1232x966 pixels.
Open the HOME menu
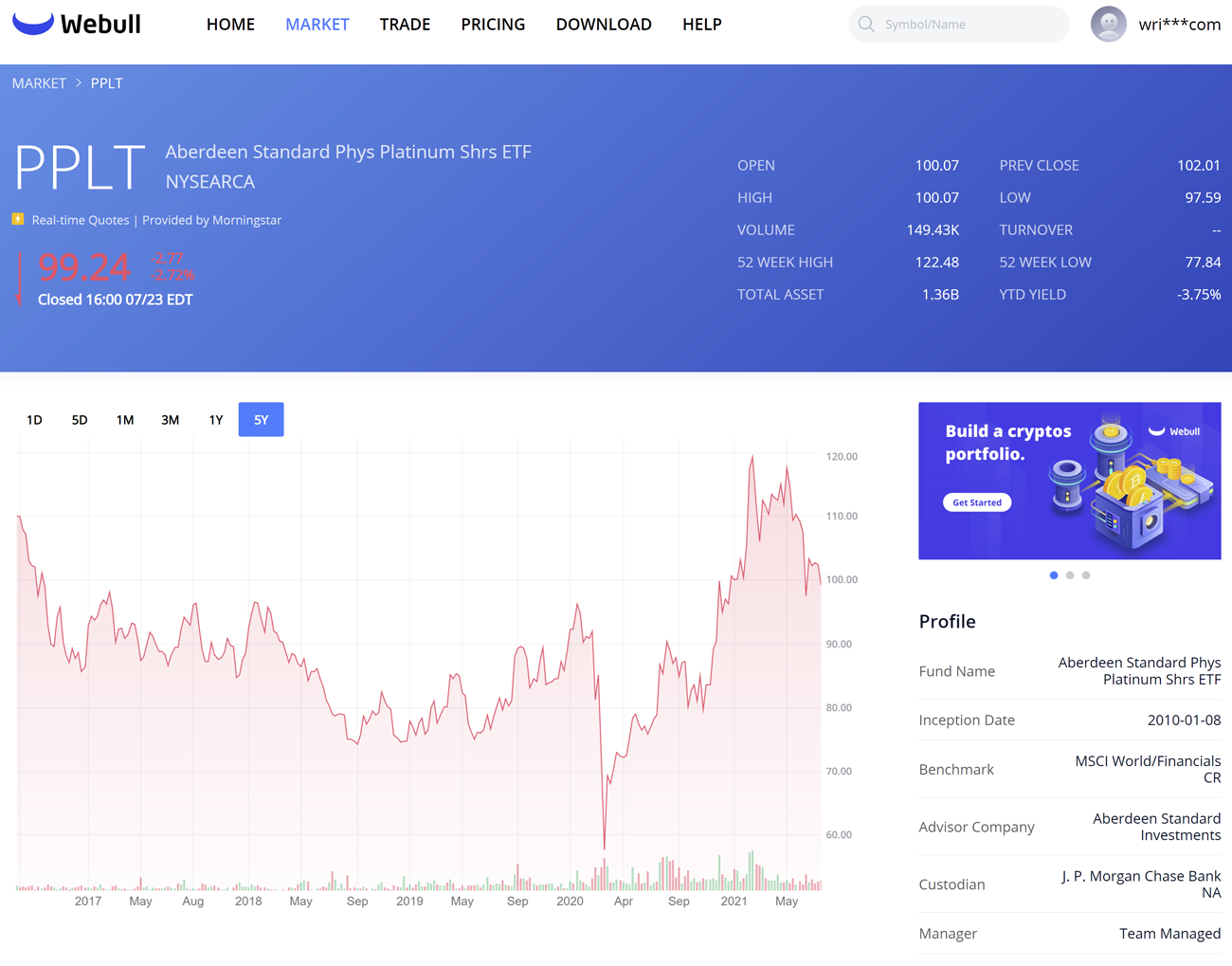coord(230,25)
